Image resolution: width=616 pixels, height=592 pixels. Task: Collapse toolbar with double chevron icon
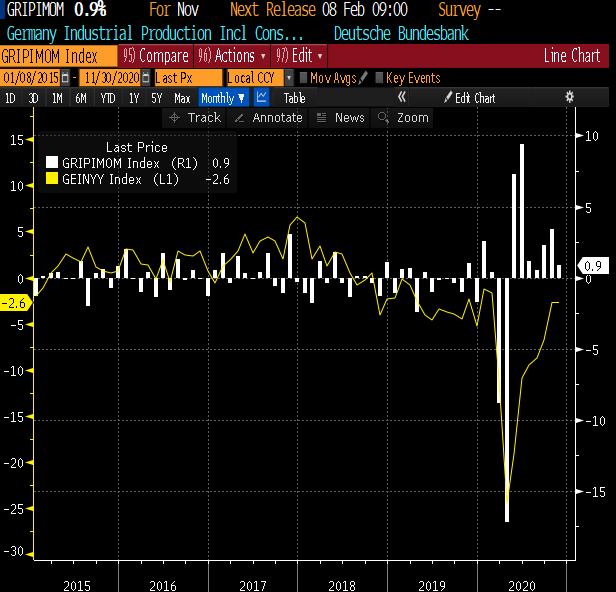tap(402, 98)
